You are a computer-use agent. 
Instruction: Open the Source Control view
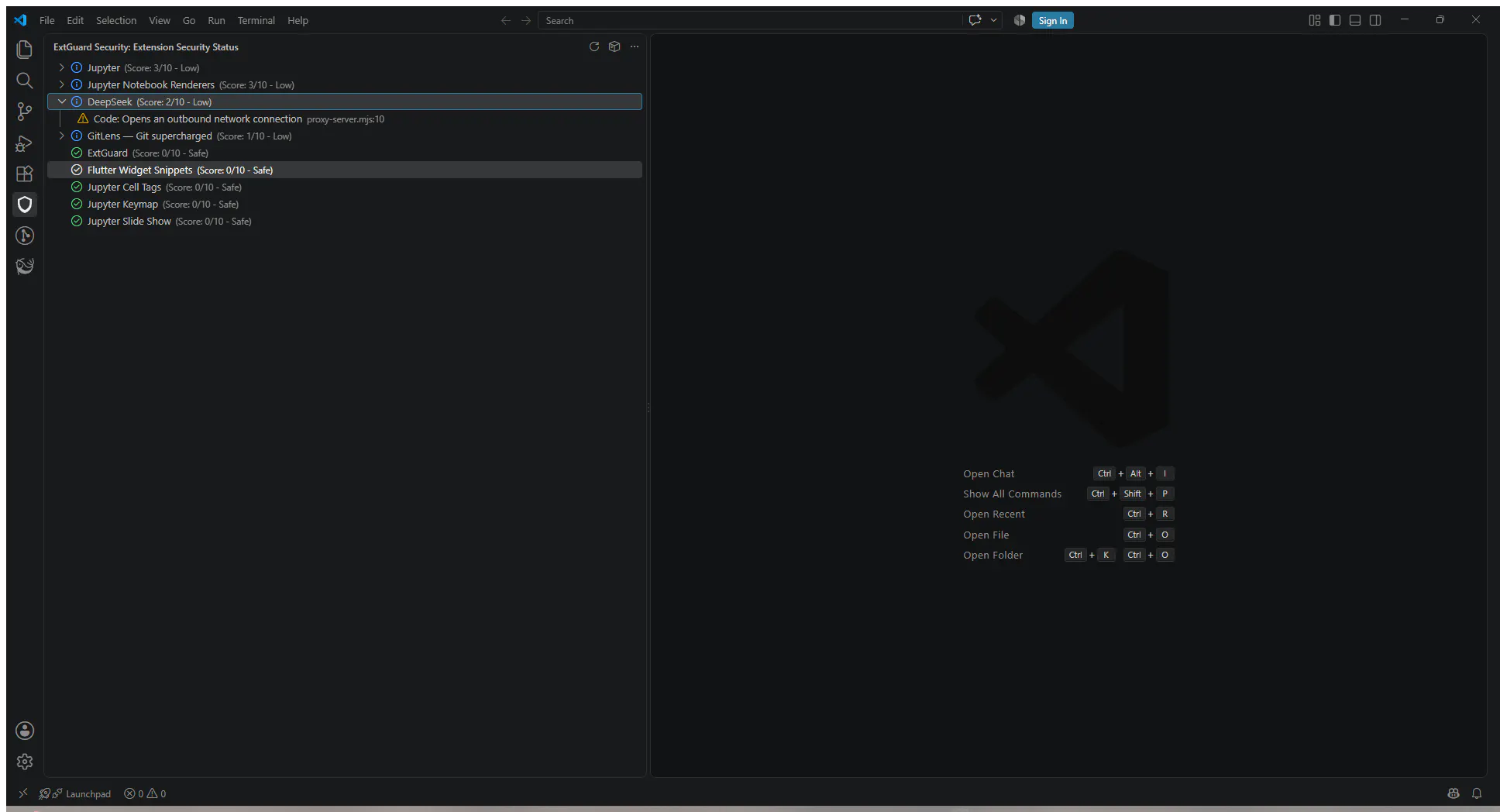click(25, 112)
